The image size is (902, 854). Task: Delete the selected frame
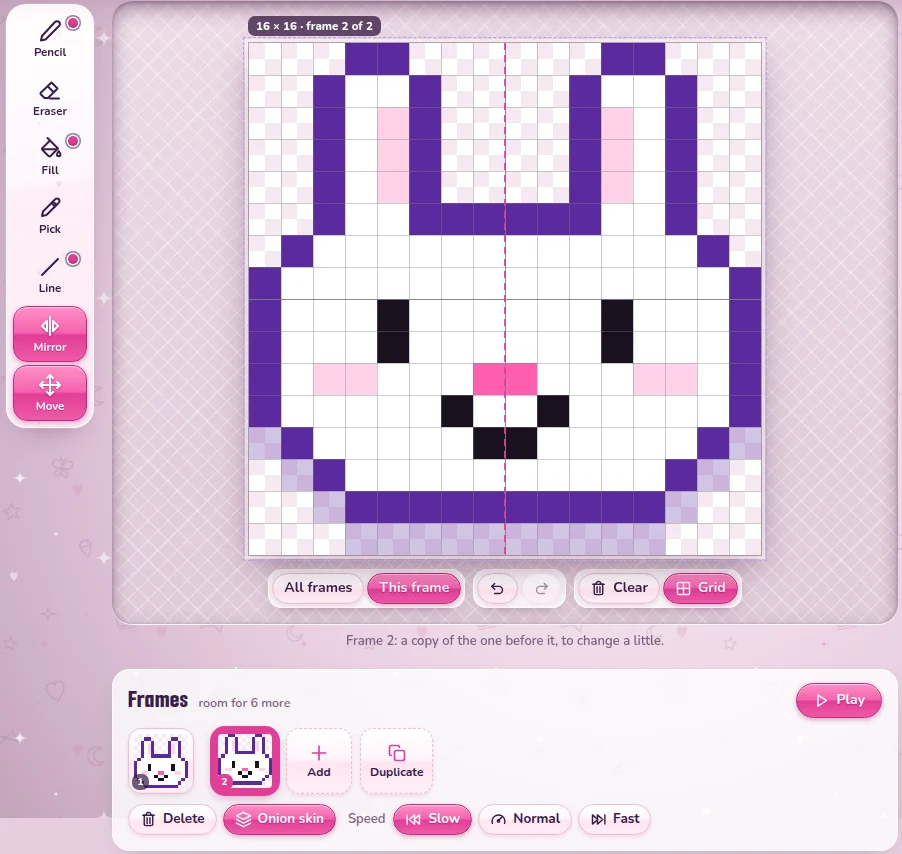tap(173, 819)
